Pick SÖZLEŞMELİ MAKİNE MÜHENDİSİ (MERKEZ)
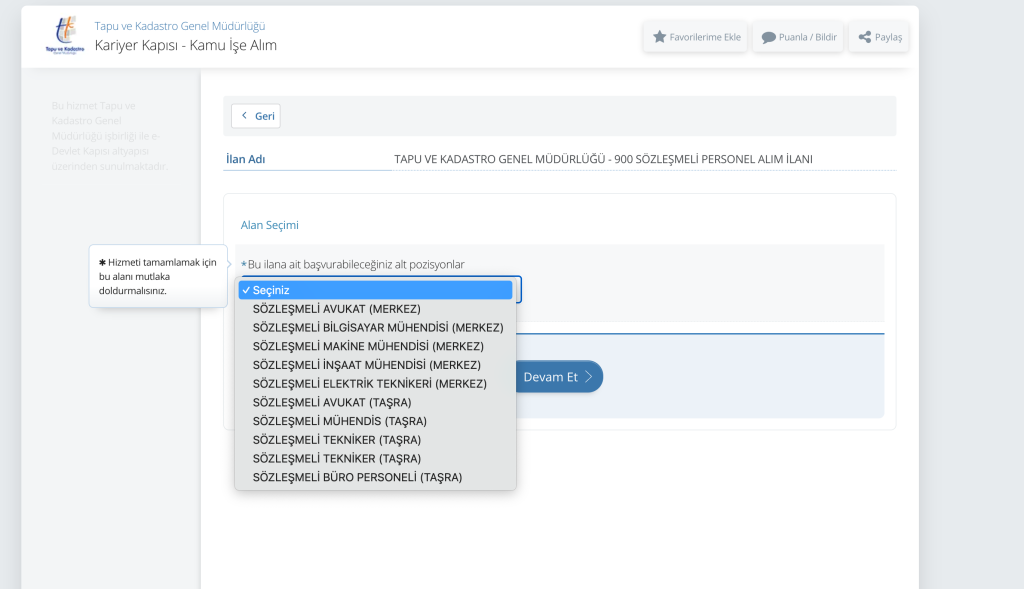Image resolution: width=1024 pixels, height=589 pixels. click(368, 346)
